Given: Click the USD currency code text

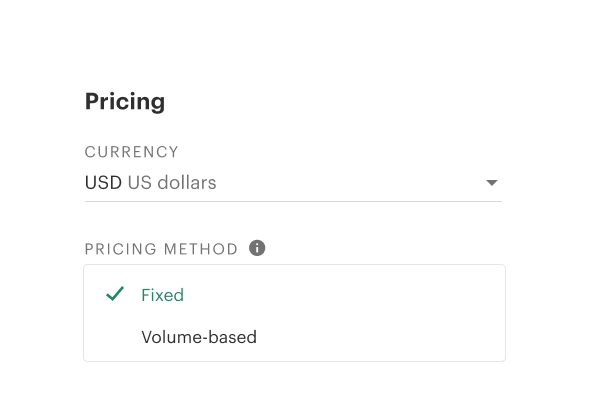Looking at the screenshot, I should [103, 183].
